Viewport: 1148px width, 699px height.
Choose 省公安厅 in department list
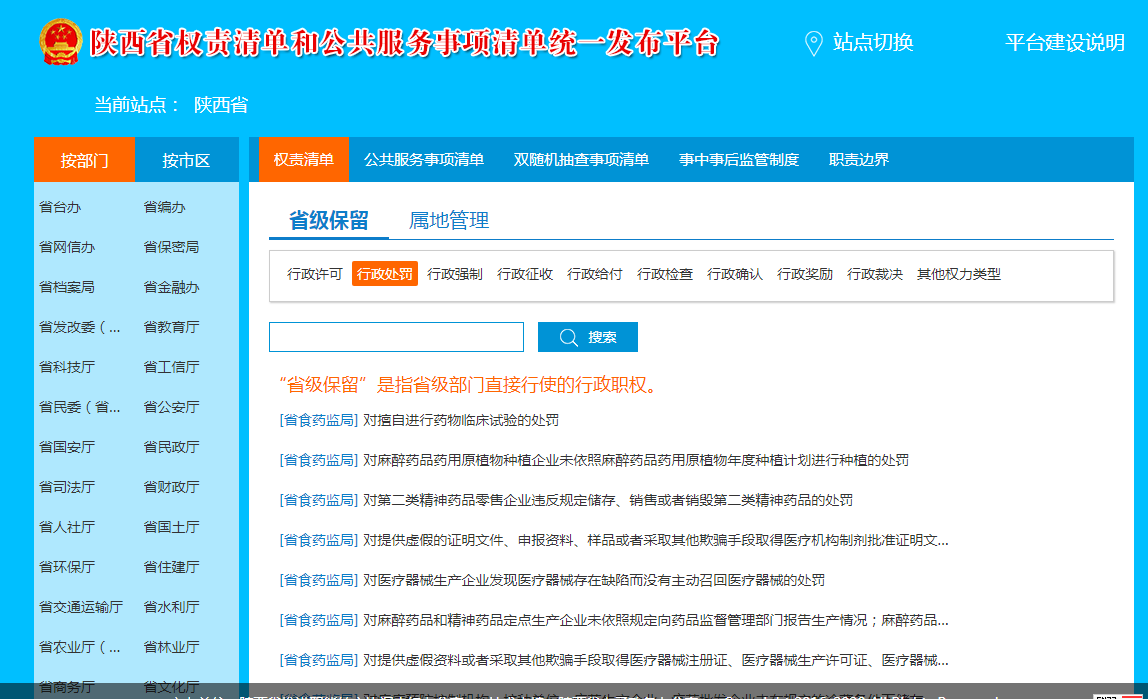pos(171,407)
